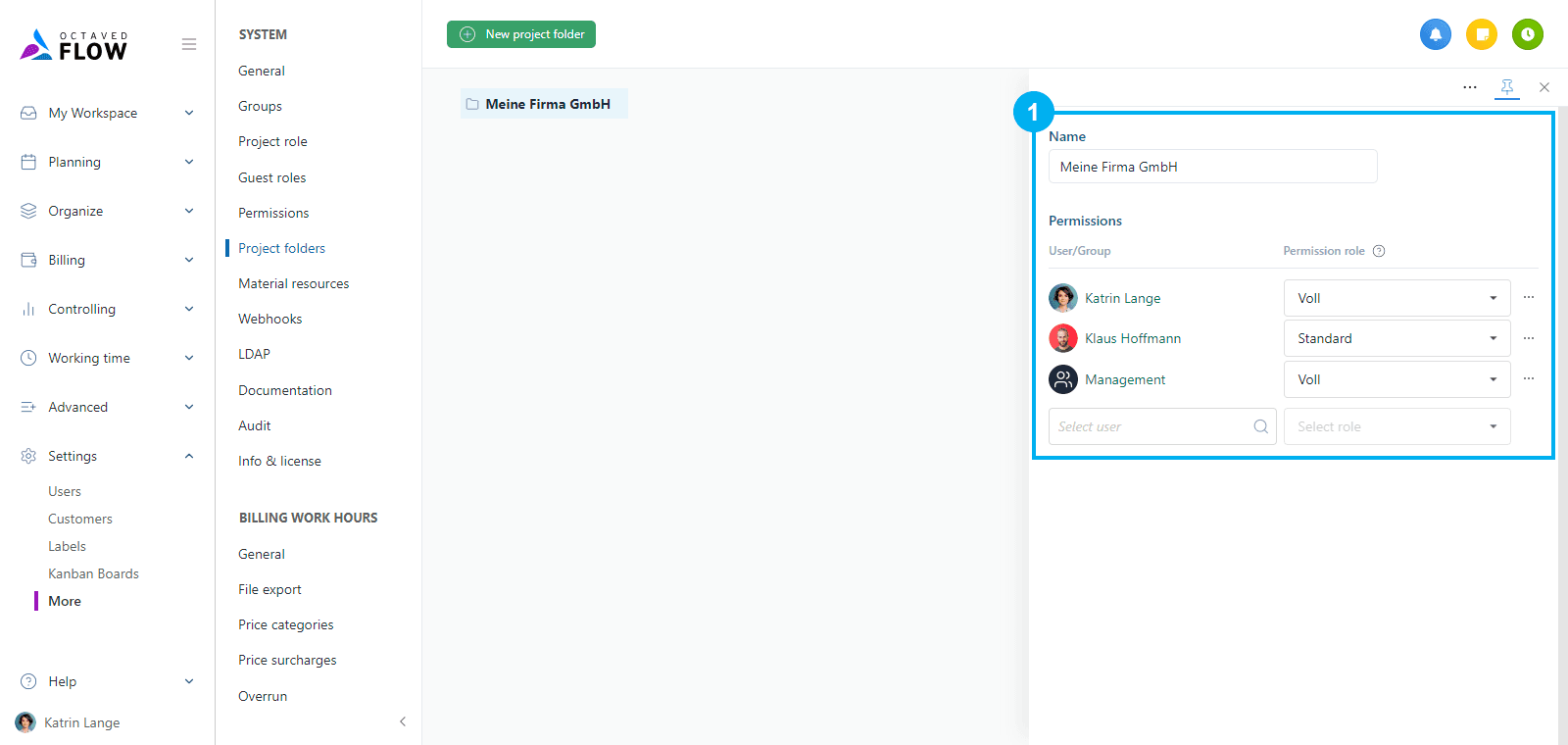This screenshot has width=1568, height=745.
Task: Open the panel's three-dot options menu
Action: click(1469, 87)
